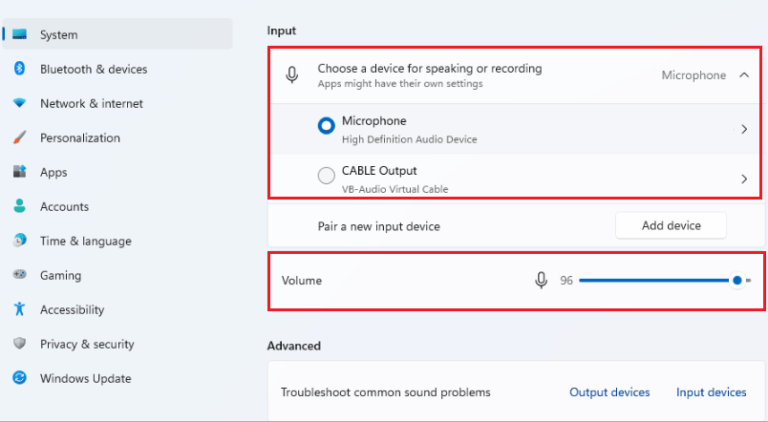Open Output devices troubleshooter link
This screenshot has height=422, width=768.
609,392
